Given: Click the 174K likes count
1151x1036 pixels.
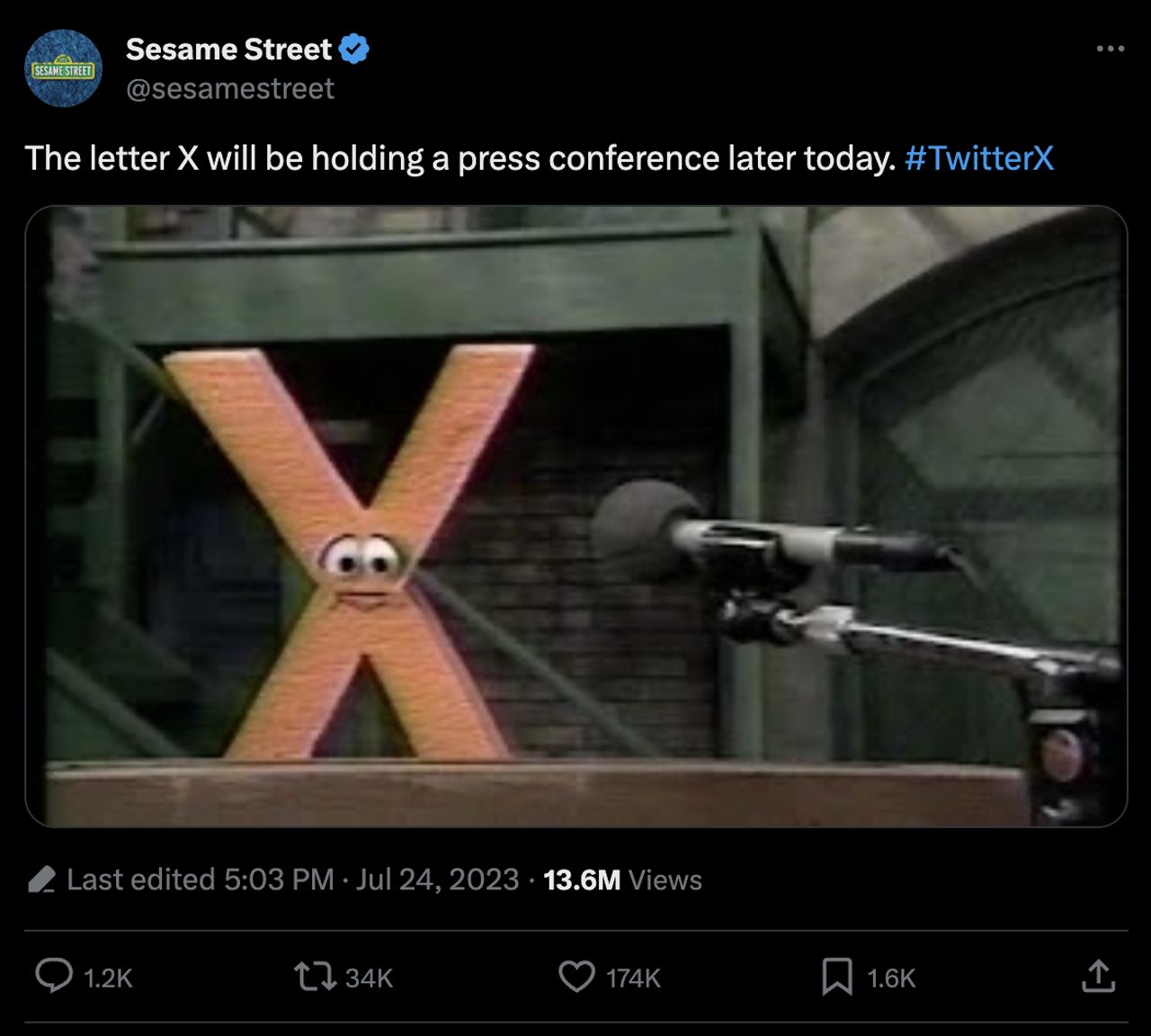Looking at the screenshot, I should (633, 978).
